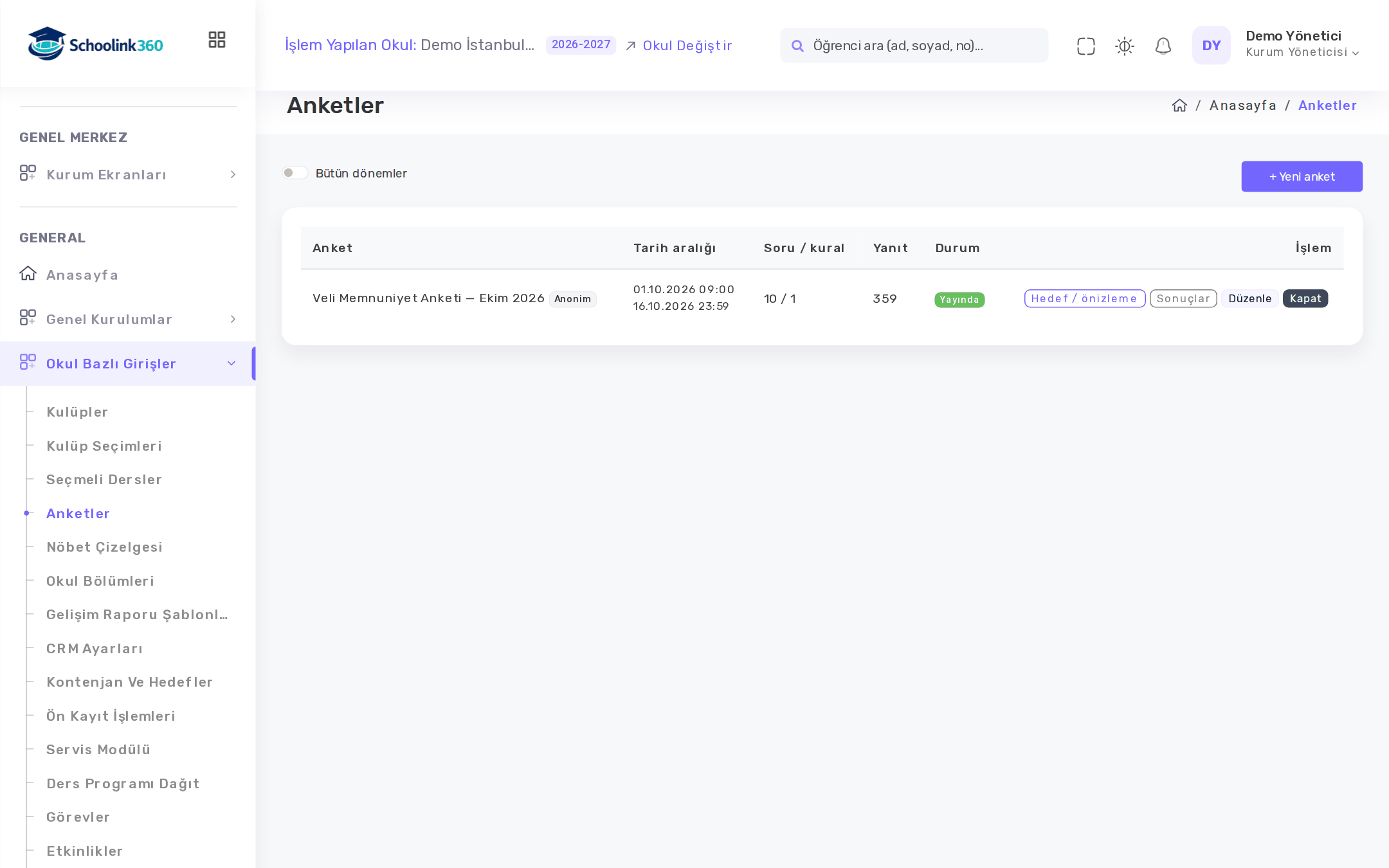This screenshot has width=1389, height=868.
Task: Create a new survey with Yeni anket
Action: coord(1302,176)
